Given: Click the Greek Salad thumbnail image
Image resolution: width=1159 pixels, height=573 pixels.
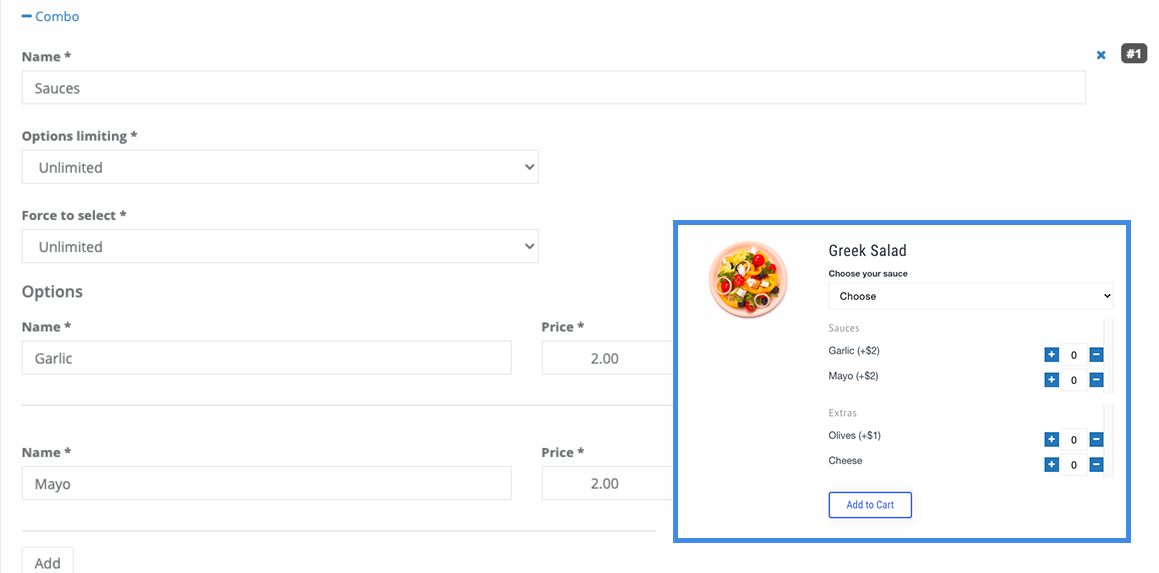Looking at the screenshot, I should [x=748, y=279].
